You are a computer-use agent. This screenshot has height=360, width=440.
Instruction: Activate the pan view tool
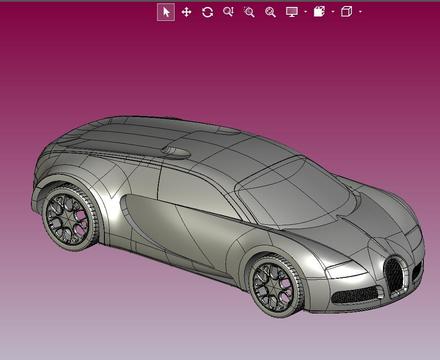tap(186, 12)
